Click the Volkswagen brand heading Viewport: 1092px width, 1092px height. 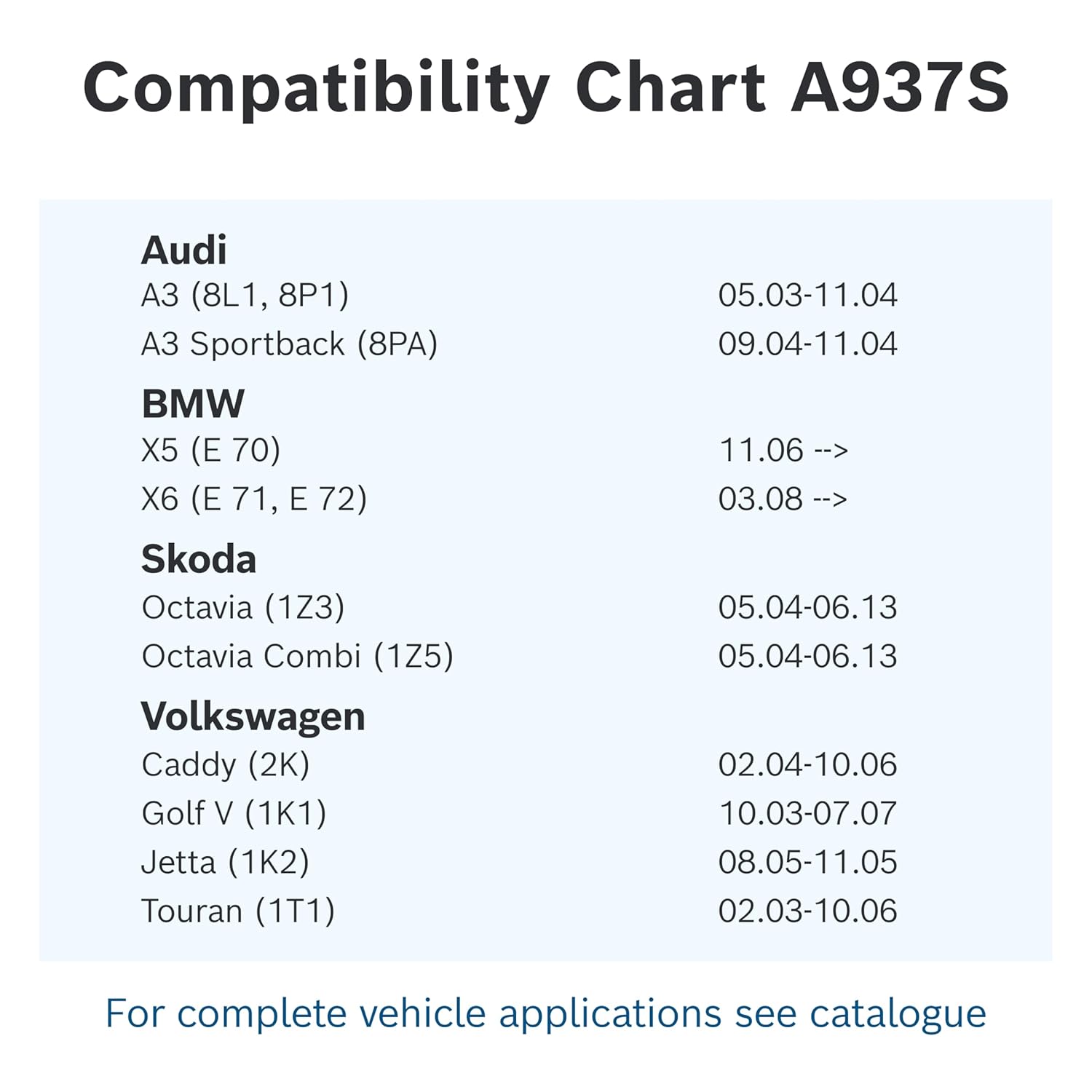coord(253,717)
